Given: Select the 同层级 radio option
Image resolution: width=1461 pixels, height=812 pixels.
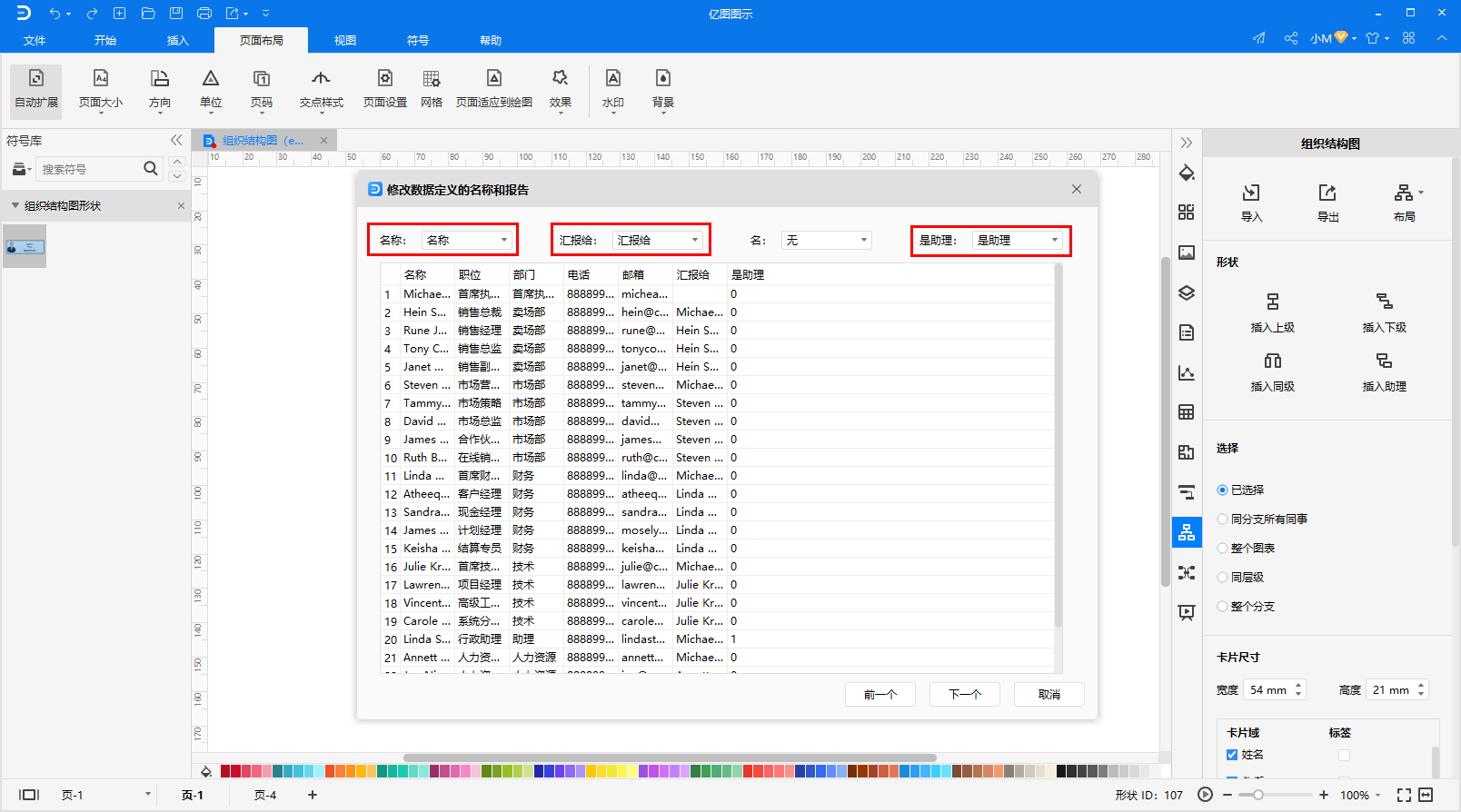Looking at the screenshot, I should [1222, 577].
